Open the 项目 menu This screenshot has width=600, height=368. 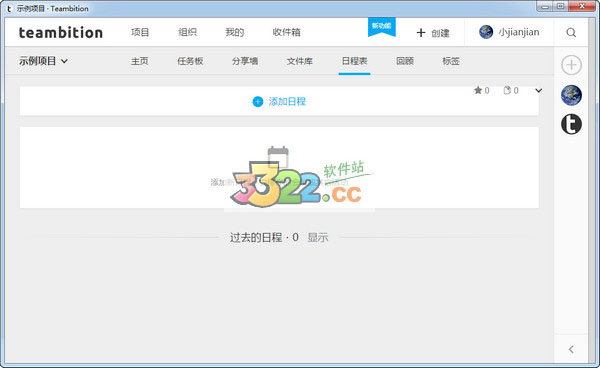(x=140, y=33)
